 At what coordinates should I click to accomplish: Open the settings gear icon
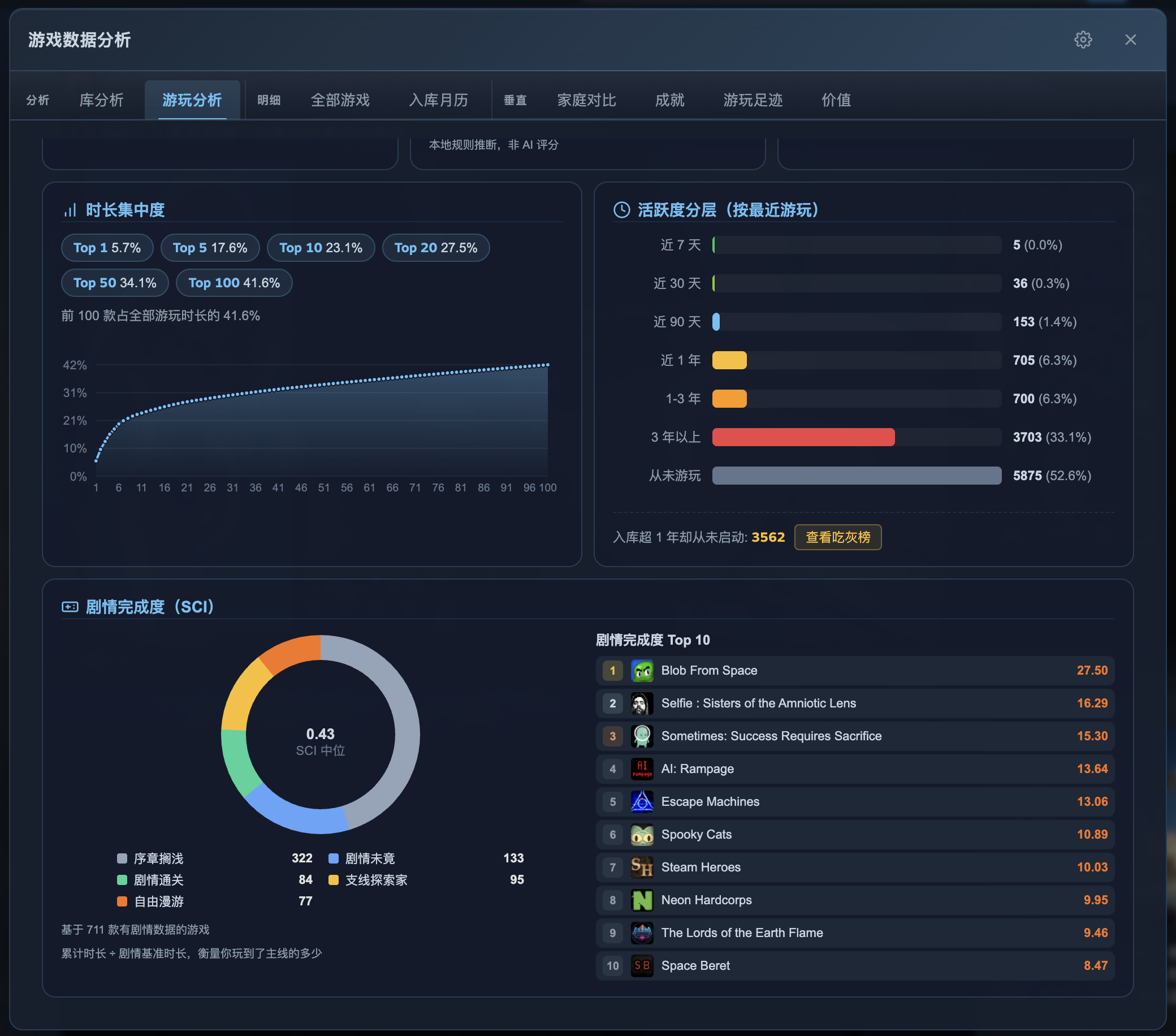(1083, 40)
